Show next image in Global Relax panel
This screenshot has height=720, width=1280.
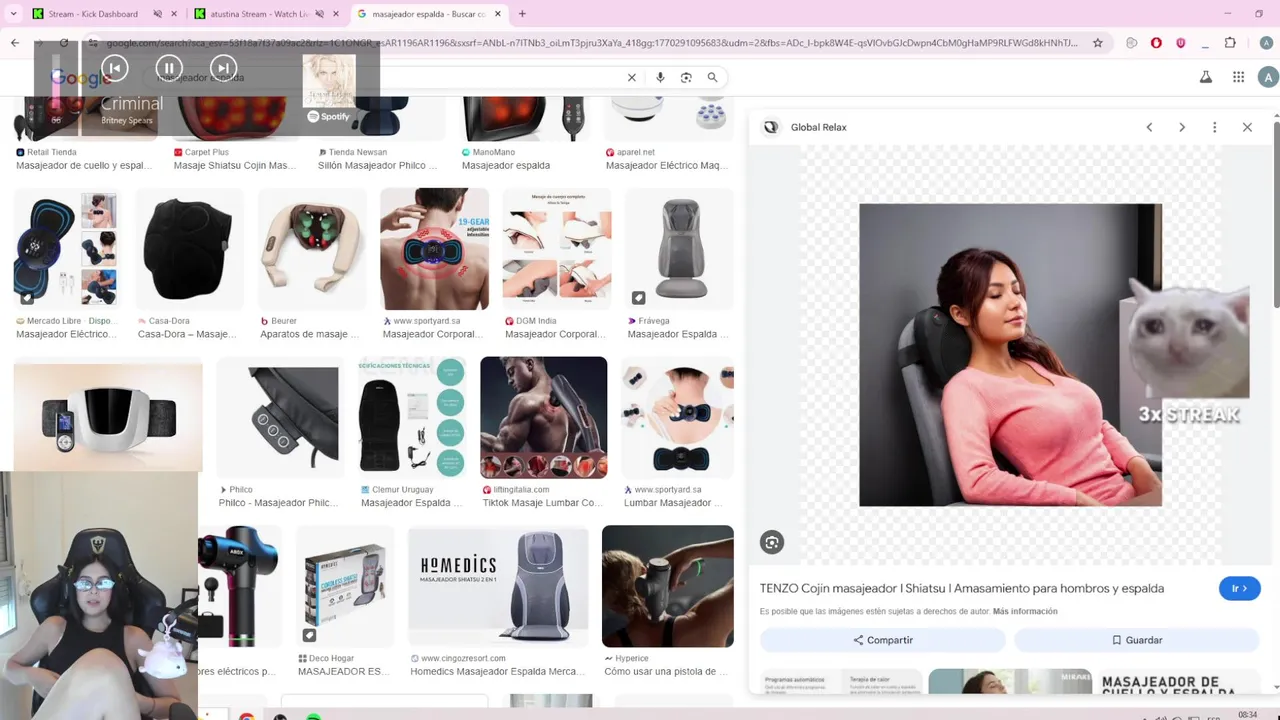pyautogui.click(x=1182, y=127)
